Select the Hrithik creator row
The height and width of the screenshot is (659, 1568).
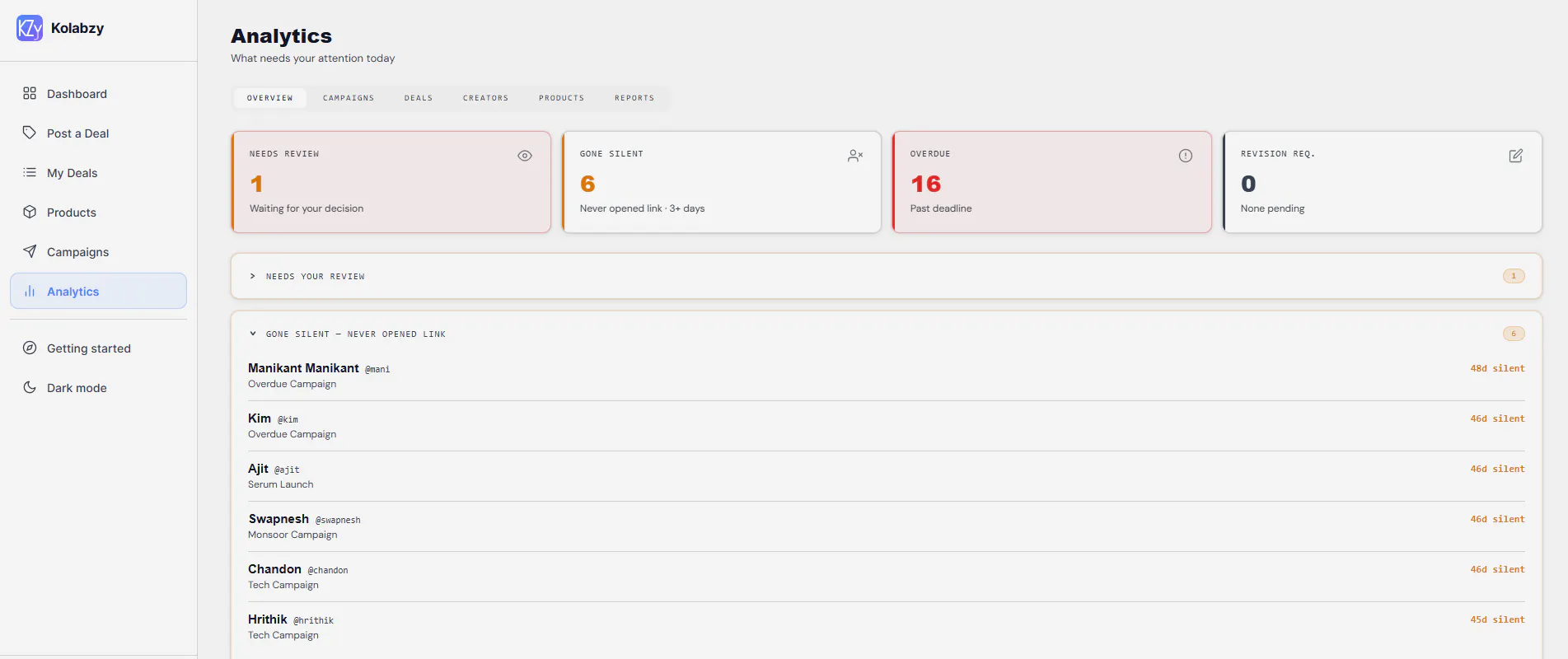887,627
